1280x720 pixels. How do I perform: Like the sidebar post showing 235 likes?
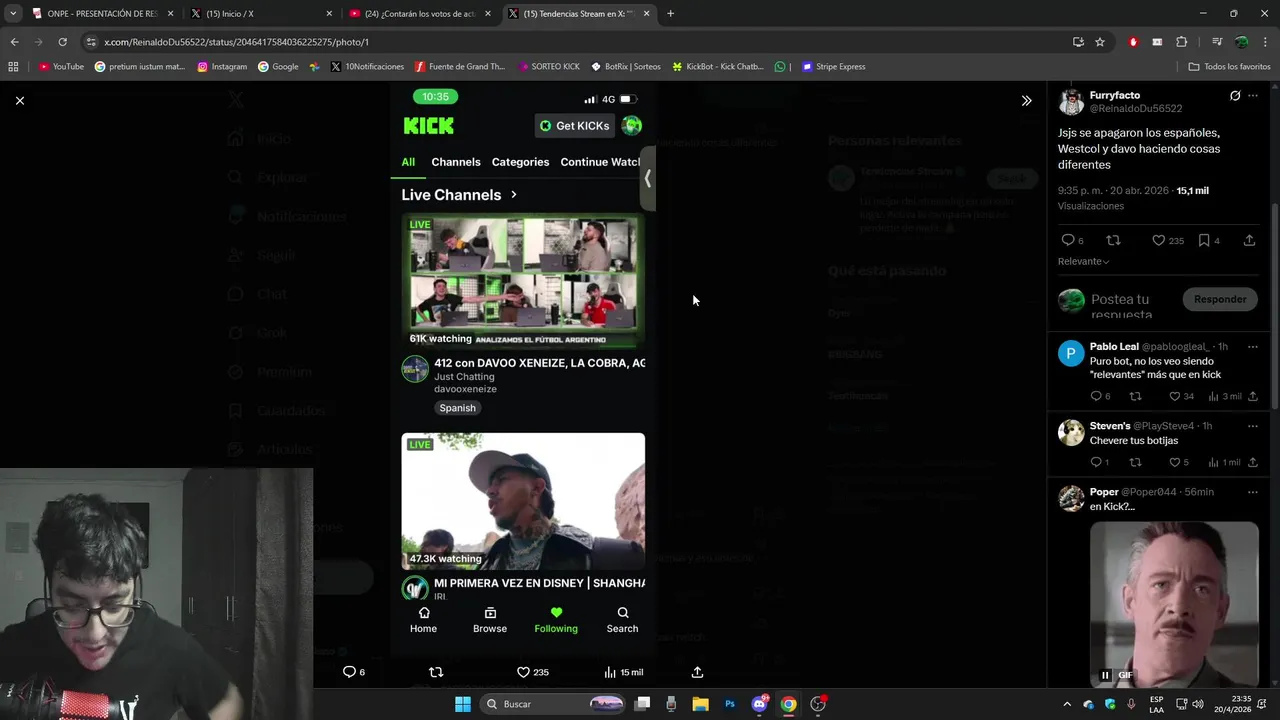1167,240
